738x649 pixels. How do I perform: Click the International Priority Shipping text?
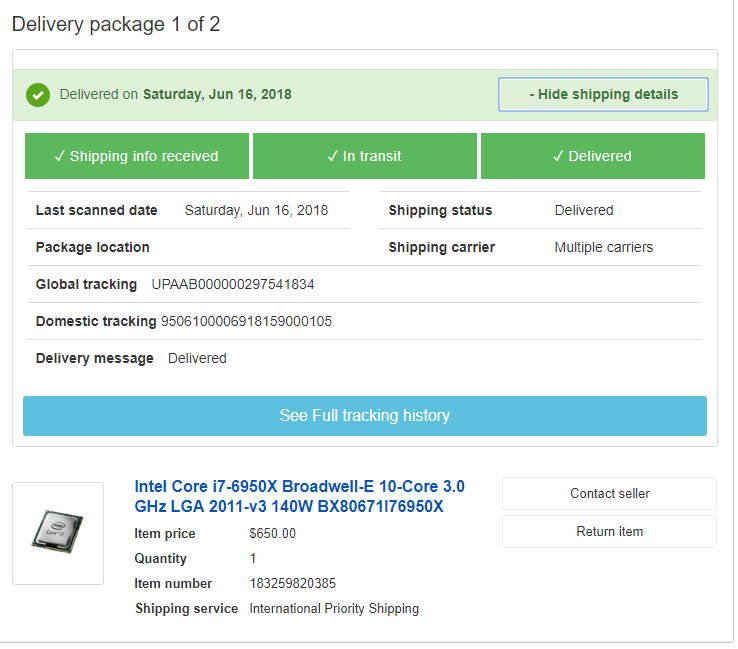(x=334, y=609)
